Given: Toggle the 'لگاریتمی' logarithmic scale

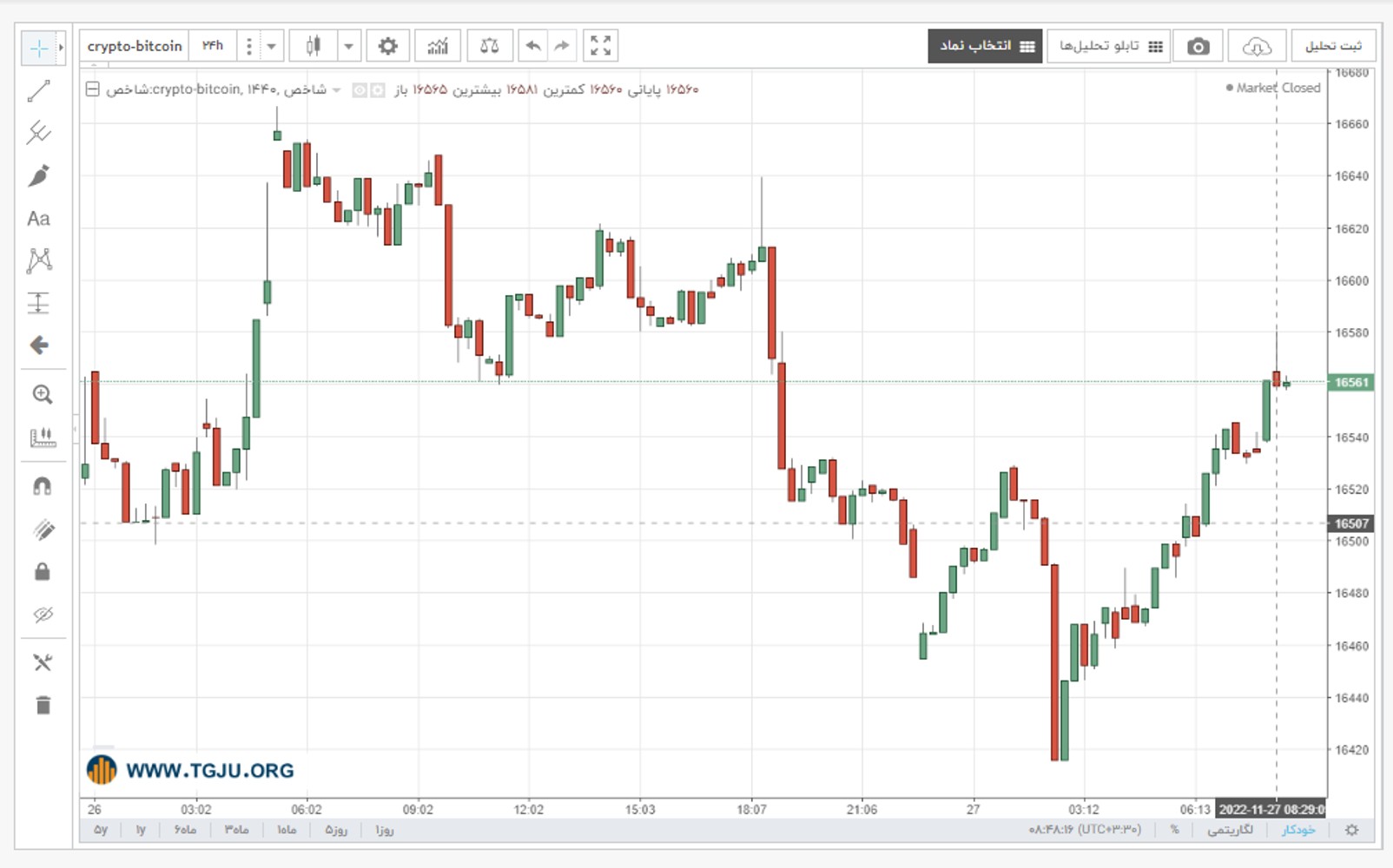Looking at the screenshot, I should coord(1230,830).
